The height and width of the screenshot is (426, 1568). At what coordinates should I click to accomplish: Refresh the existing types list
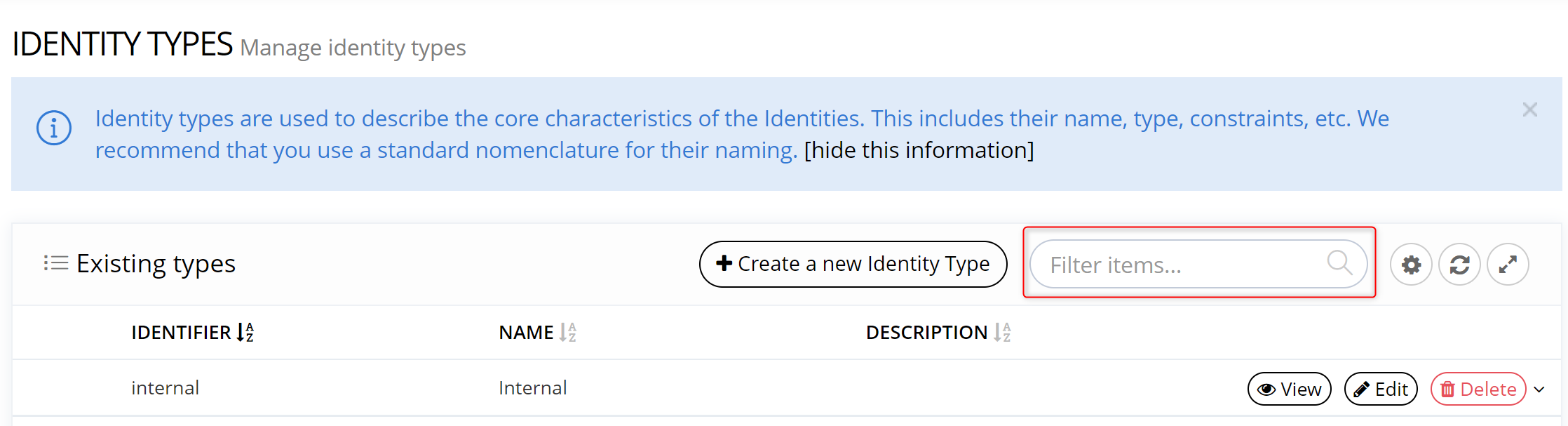pyautogui.click(x=1459, y=265)
